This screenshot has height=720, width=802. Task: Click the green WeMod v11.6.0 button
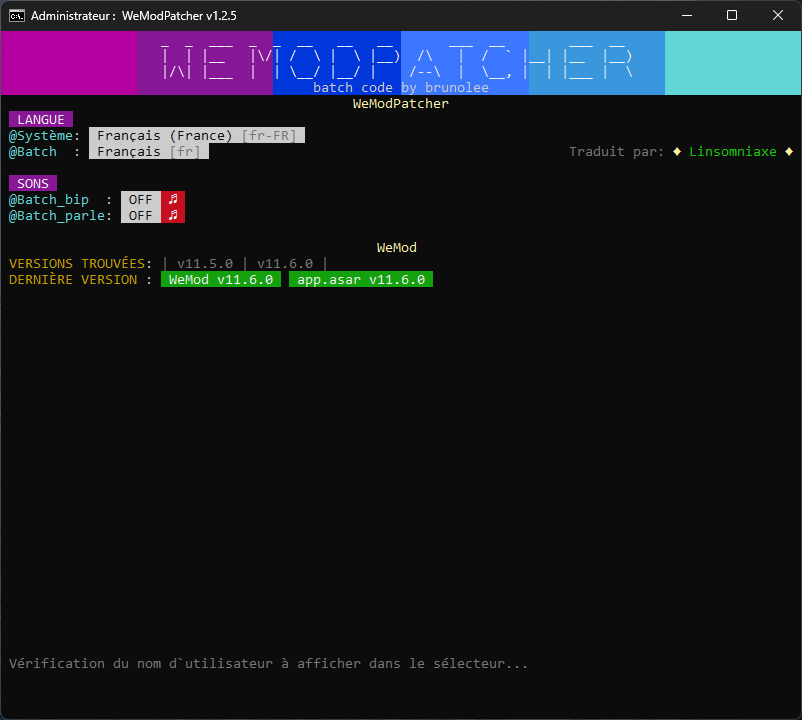point(220,279)
